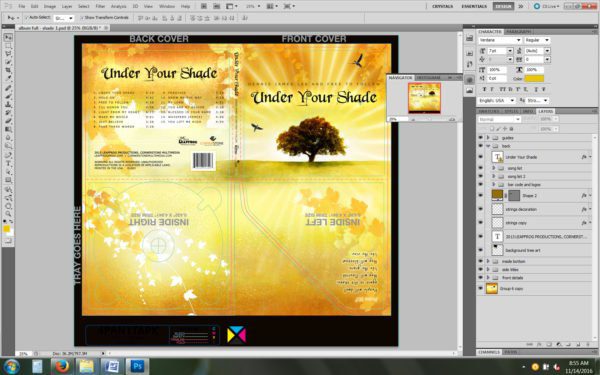The width and height of the screenshot is (600, 375).
Task: Select the Clone Stamp tool
Action: pyautogui.click(x=8, y=104)
